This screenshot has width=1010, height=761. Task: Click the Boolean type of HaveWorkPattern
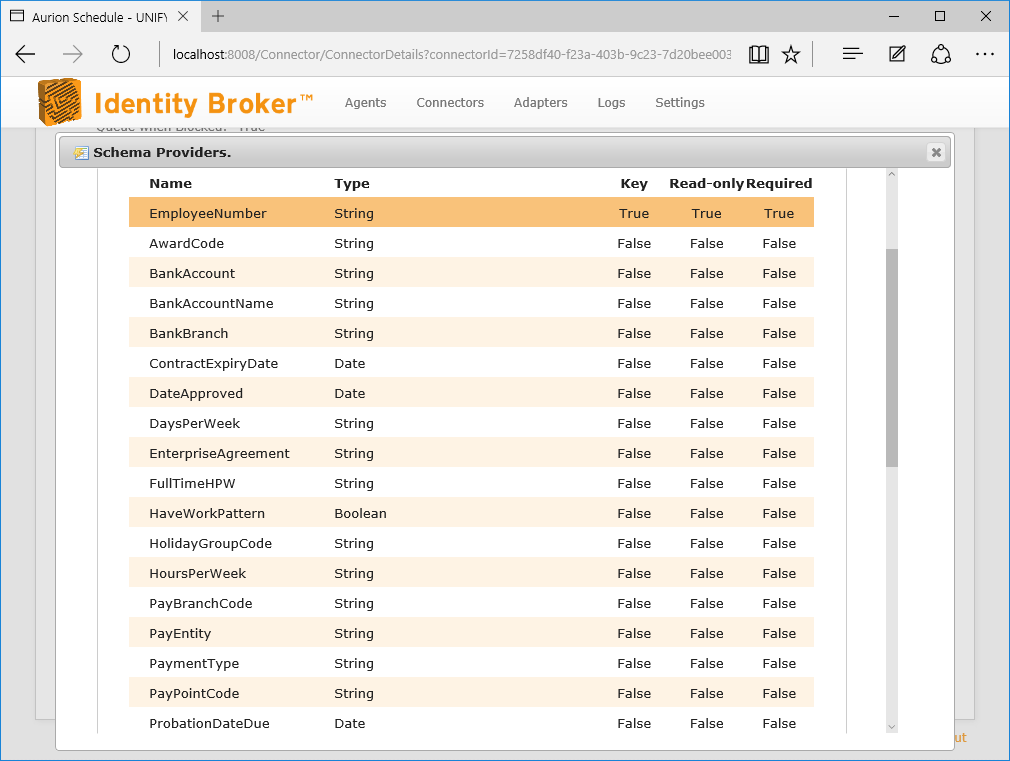tap(360, 514)
